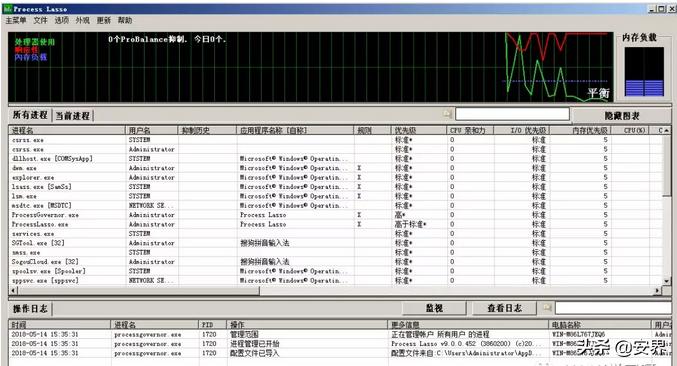Select the msdtc.exe [MSDTC] process row
The height and width of the screenshot is (366, 677).
pyautogui.click(x=335, y=205)
